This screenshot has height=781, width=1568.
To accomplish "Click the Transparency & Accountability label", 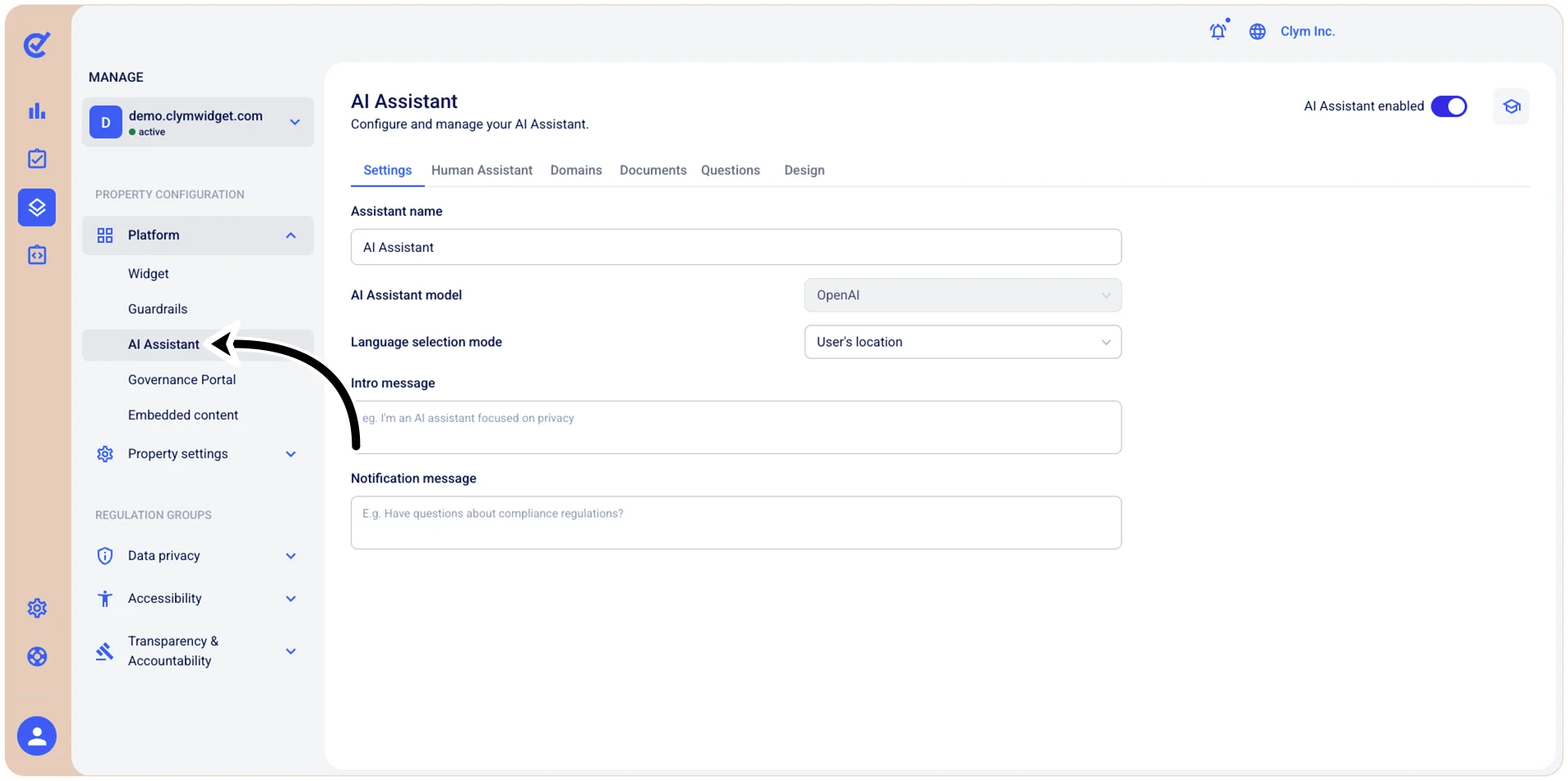I will coord(173,651).
